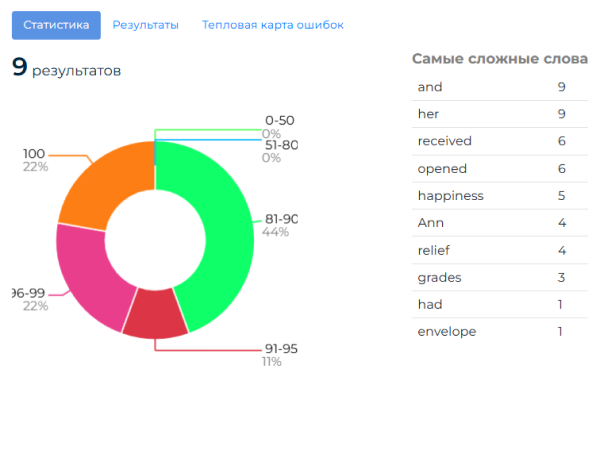600x451 pixels.
Task: Click the word 'and' row
Action: 430,87
